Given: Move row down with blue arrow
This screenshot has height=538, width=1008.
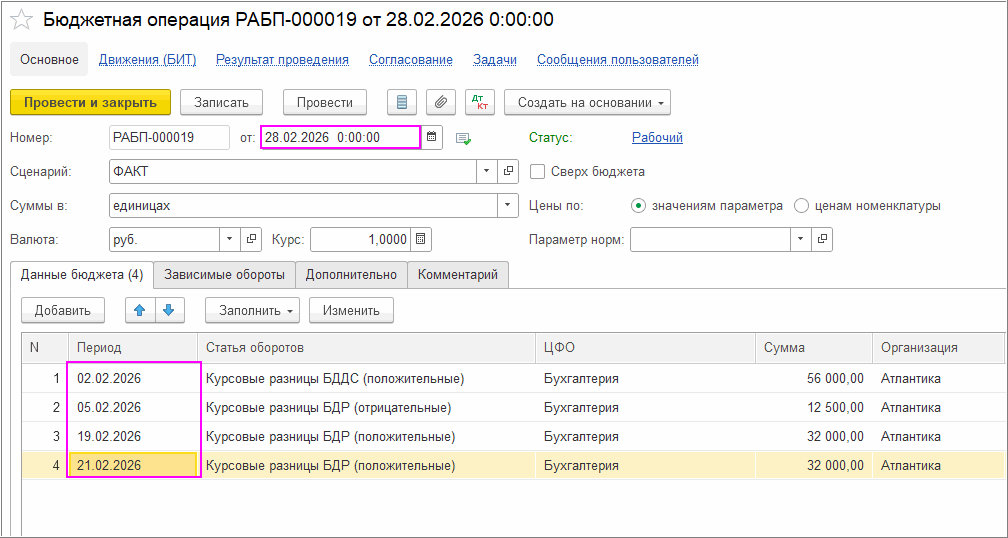Looking at the screenshot, I should (169, 310).
